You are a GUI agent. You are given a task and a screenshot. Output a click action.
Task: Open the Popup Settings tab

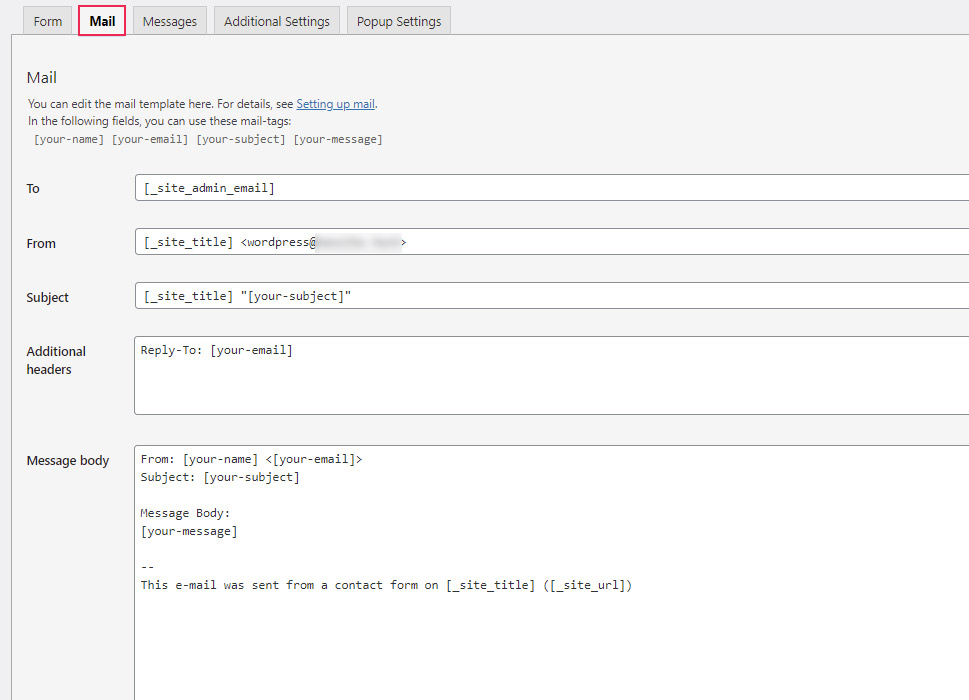399,21
